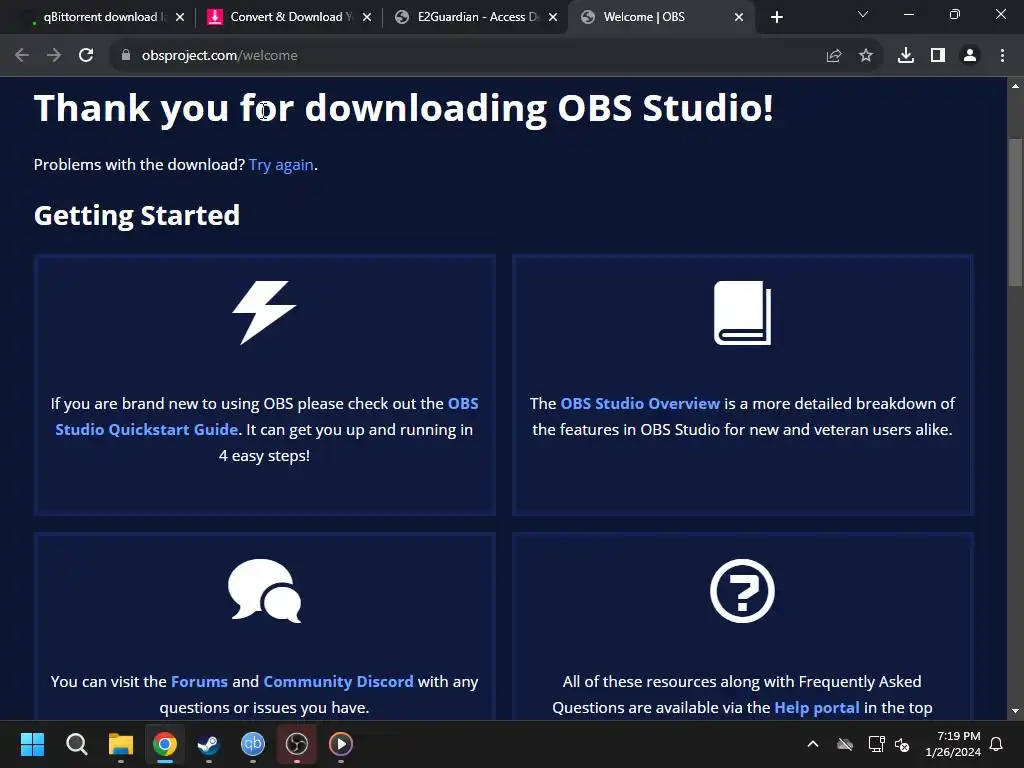Open the Help portal link
This screenshot has height=768, width=1024.
(817, 707)
